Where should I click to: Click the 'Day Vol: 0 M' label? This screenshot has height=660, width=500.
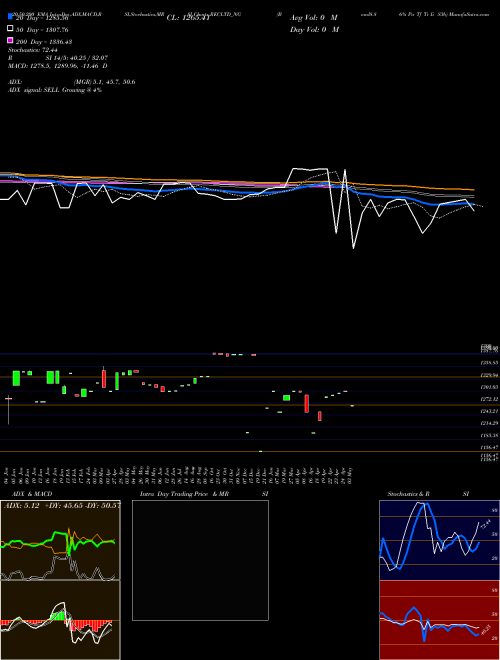click(314, 29)
